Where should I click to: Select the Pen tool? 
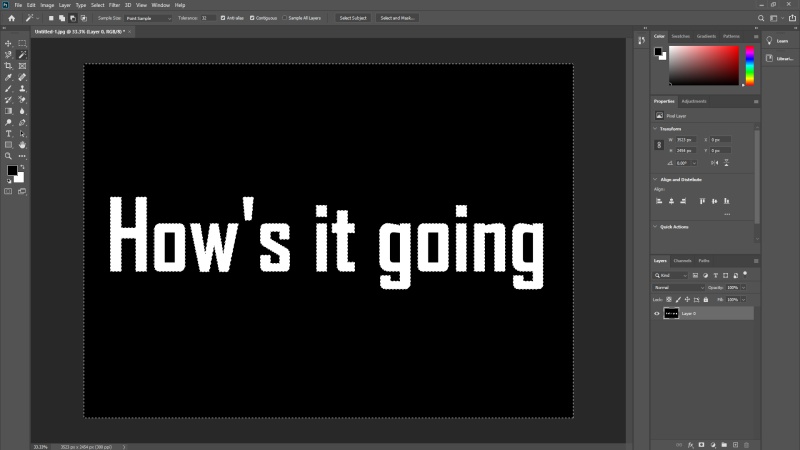(x=22, y=122)
